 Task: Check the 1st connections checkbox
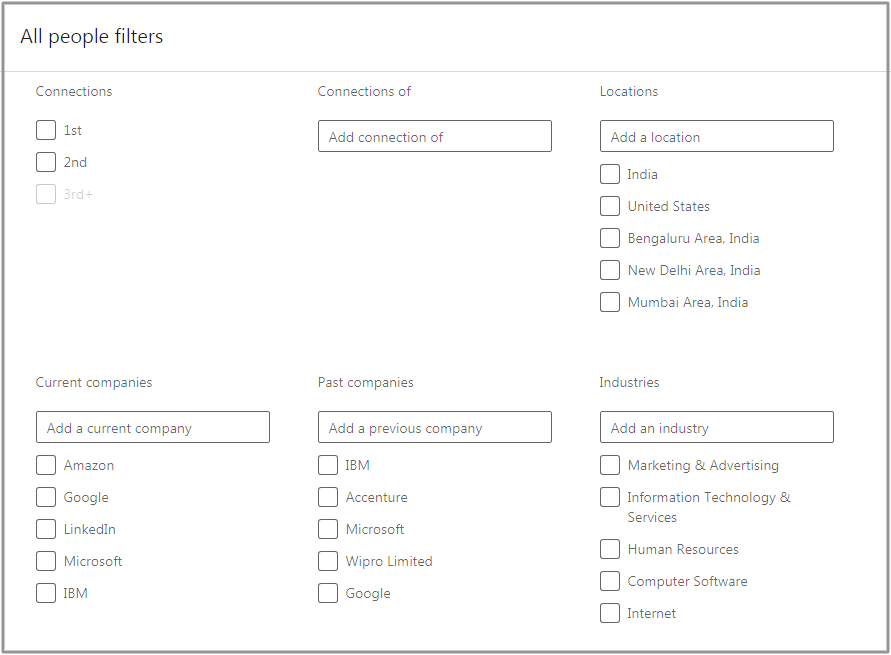coord(46,130)
